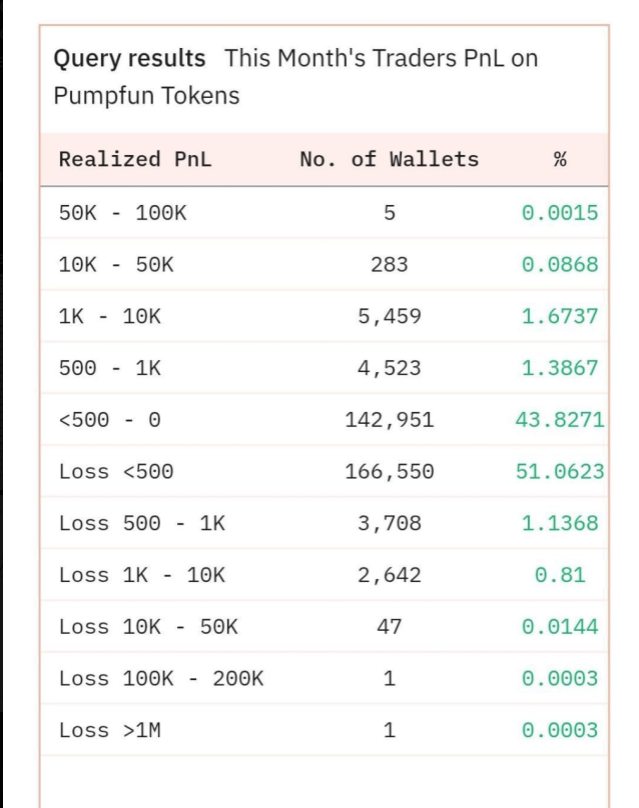Viewport: 639px width, 808px height.
Task: Click wallet count 5,459
Action: point(389,316)
